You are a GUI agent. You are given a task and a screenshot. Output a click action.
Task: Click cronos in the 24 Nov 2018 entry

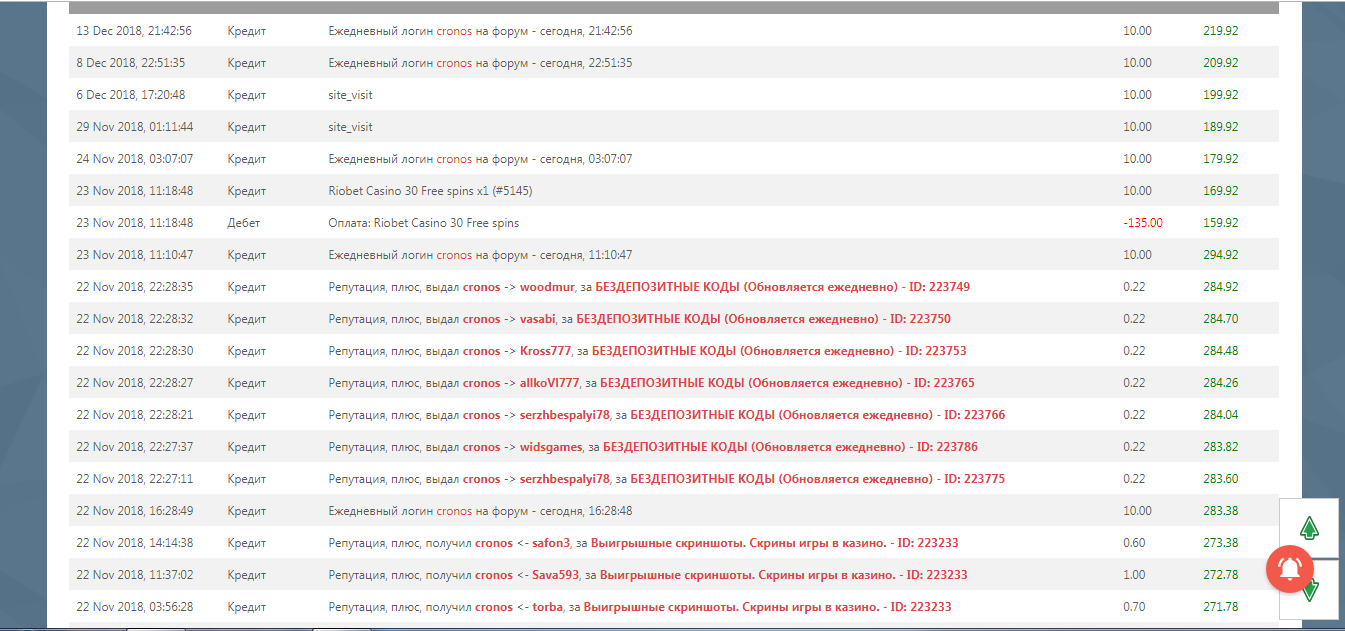[x=454, y=159]
